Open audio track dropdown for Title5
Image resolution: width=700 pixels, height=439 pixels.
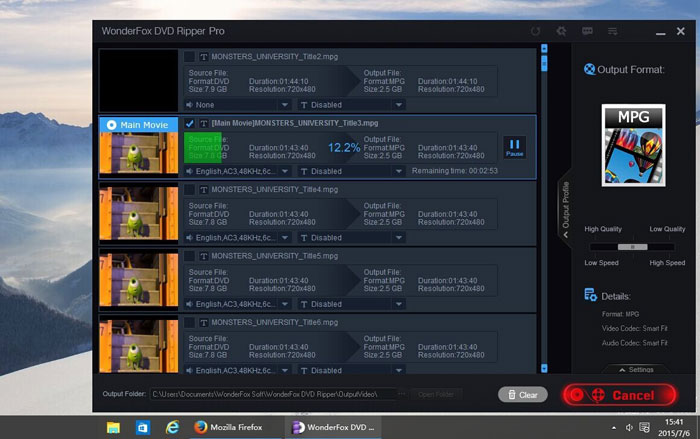pos(238,304)
